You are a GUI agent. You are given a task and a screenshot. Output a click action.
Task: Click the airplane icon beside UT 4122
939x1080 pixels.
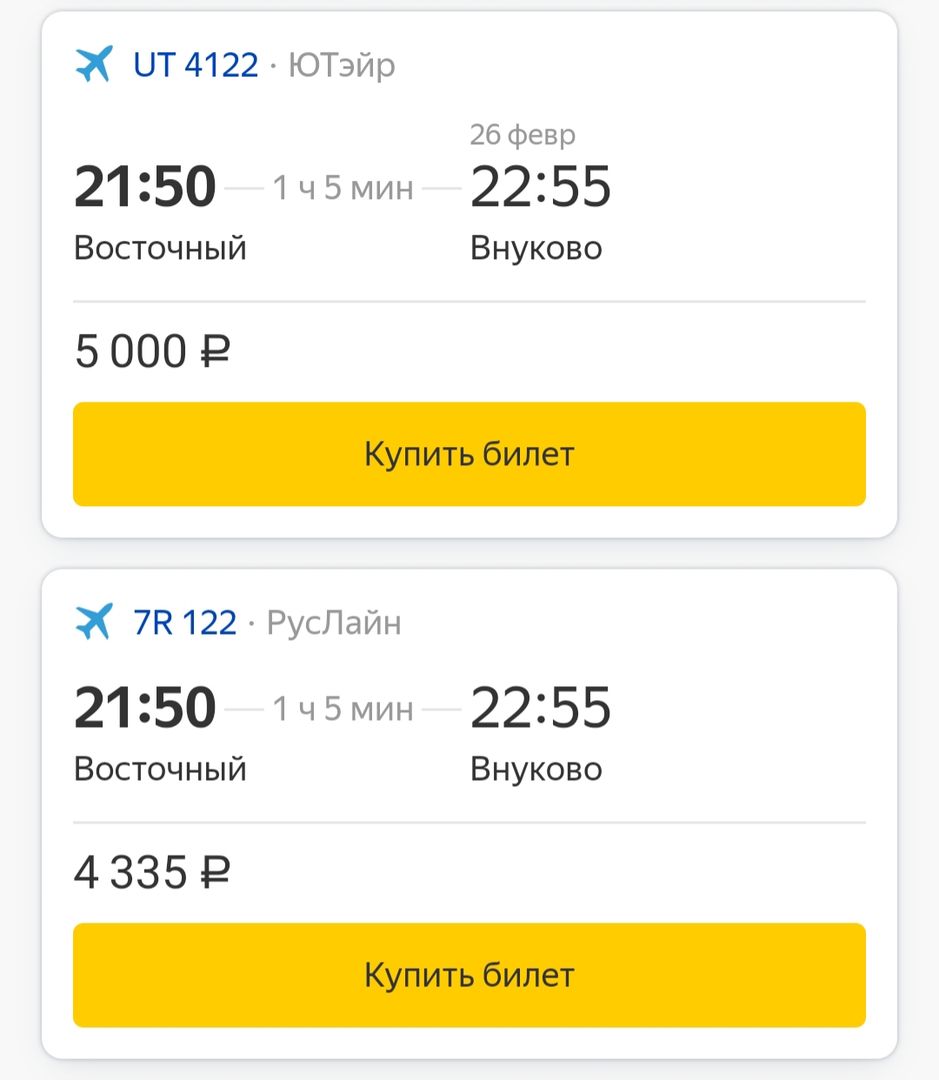click(94, 65)
